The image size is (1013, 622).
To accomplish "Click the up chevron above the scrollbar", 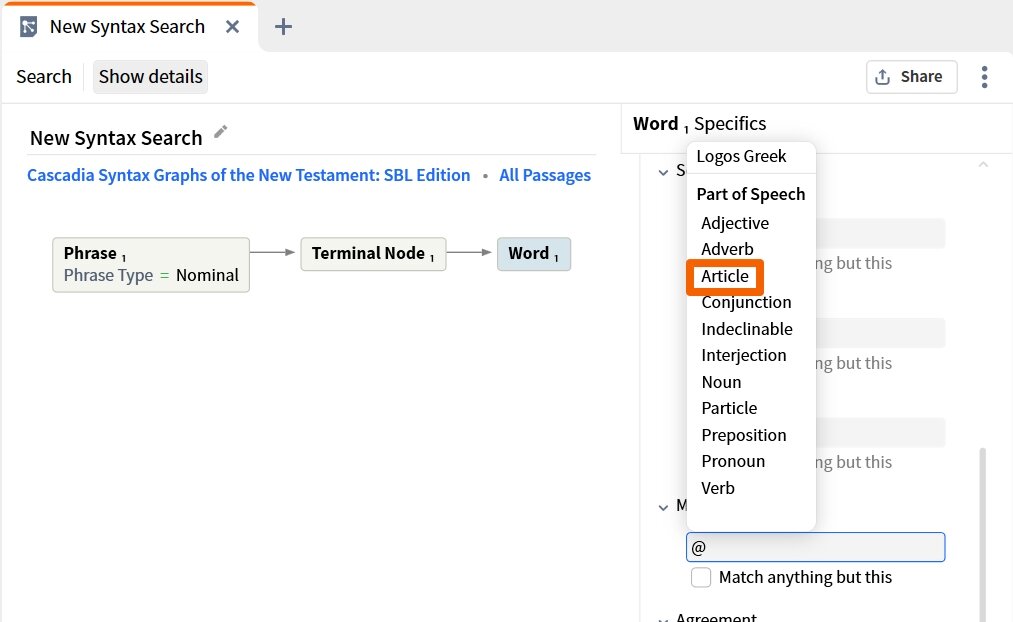I will (983, 165).
